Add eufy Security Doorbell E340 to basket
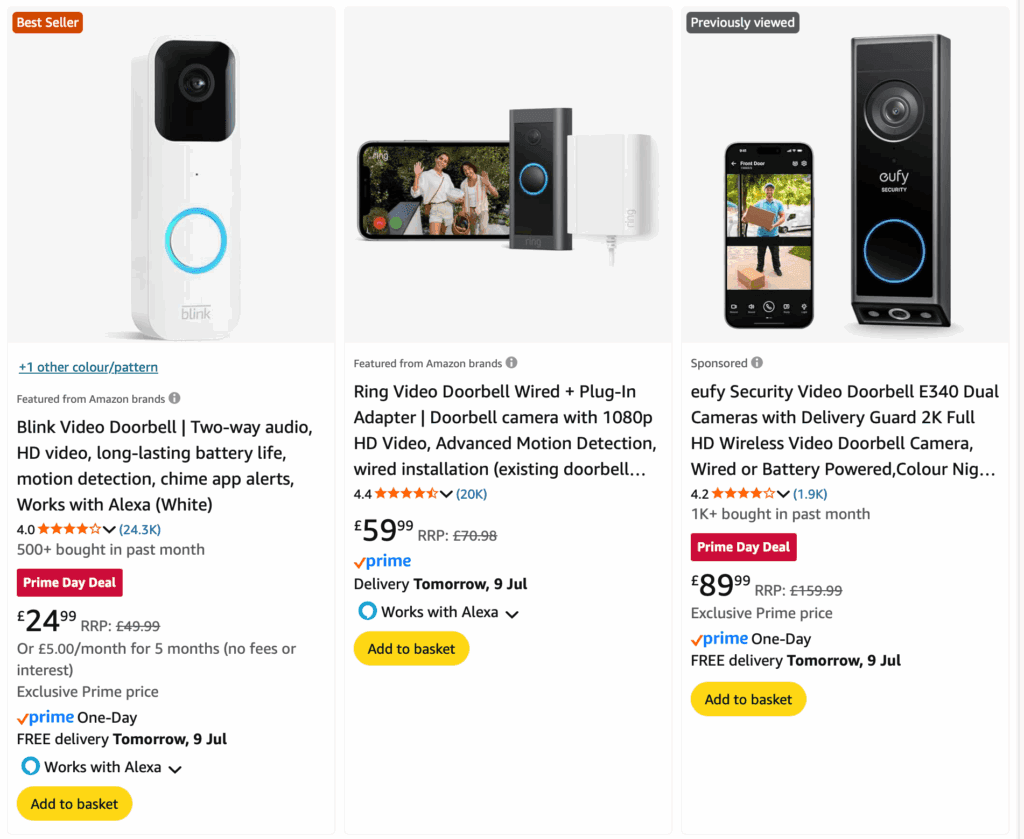Screen dimensions: 1024x839 (x=748, y=699)
